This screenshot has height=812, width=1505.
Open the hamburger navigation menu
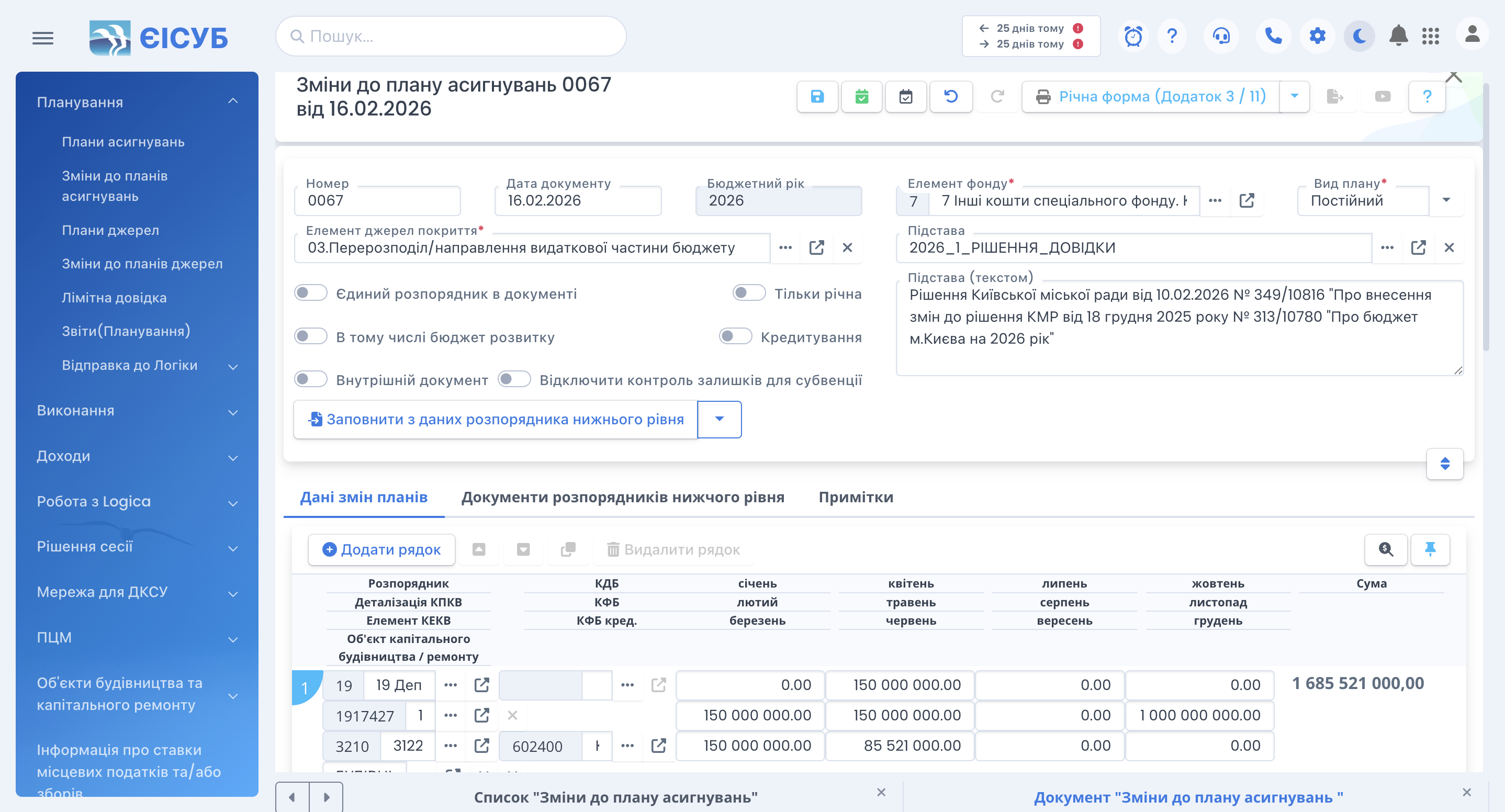pyautogui.click(x=43, y=38)
